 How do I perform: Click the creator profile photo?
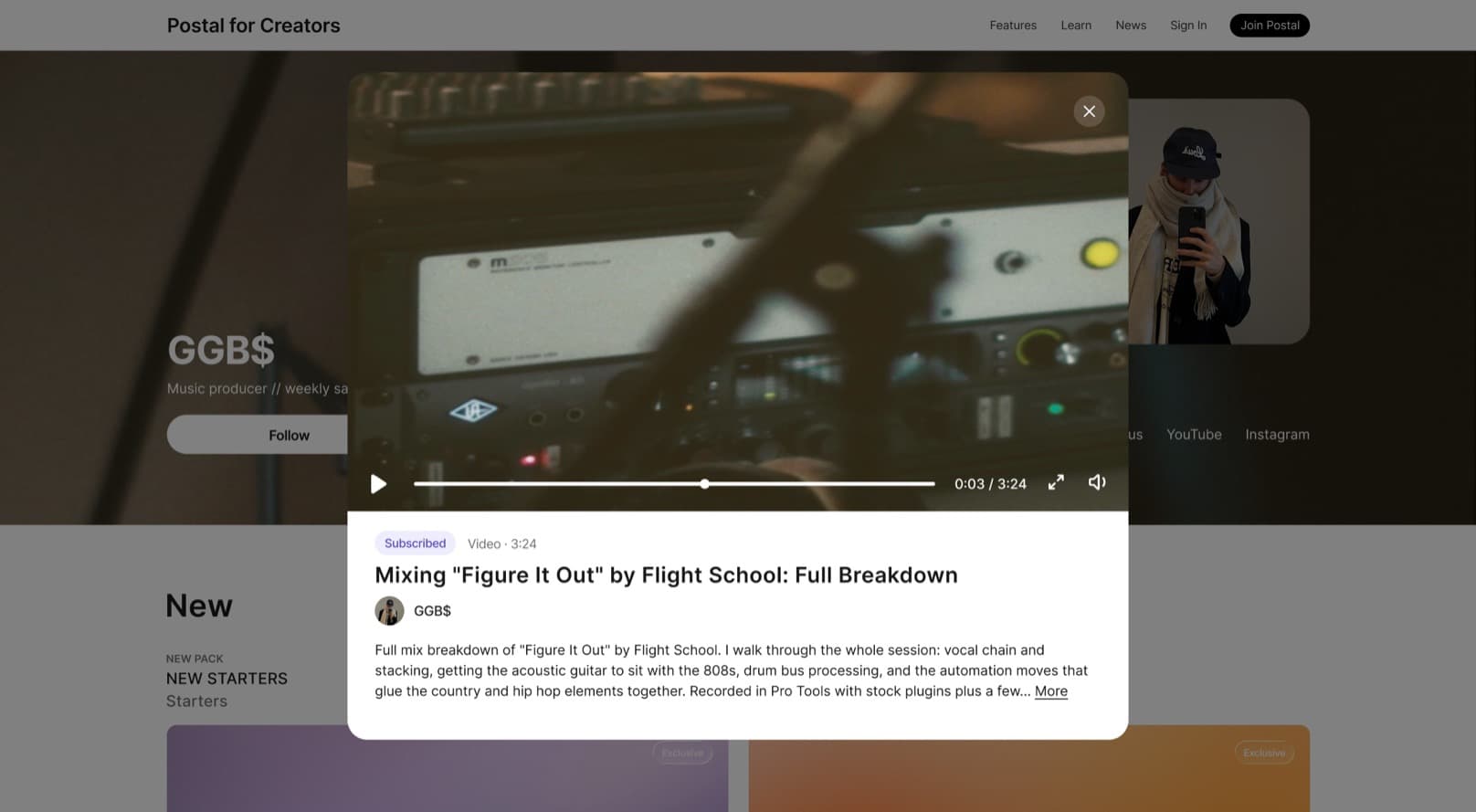click(x=1219, y=222)
